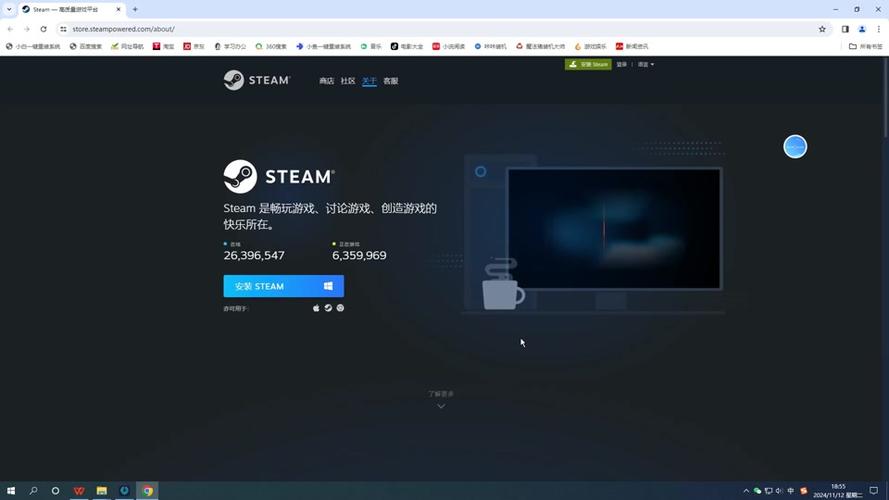Open the 社区 community menu

[x=348, y=81]
